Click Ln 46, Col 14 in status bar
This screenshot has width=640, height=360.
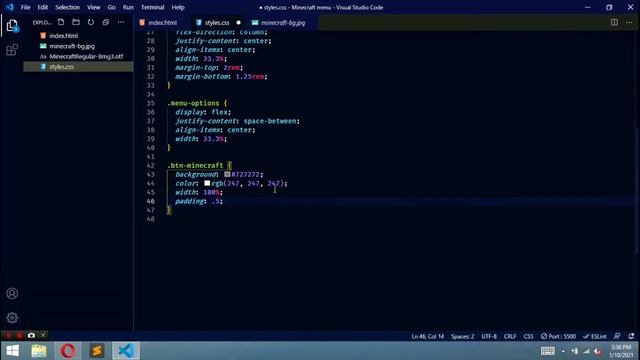pyautogui.click(x=427, y=336)
